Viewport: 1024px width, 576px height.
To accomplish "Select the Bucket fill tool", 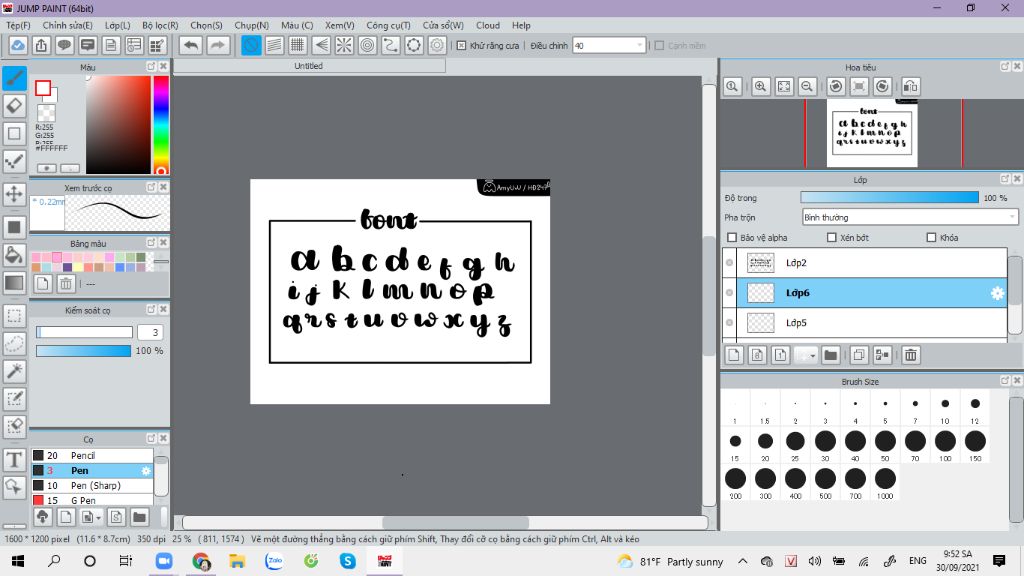I will point(15,255).
